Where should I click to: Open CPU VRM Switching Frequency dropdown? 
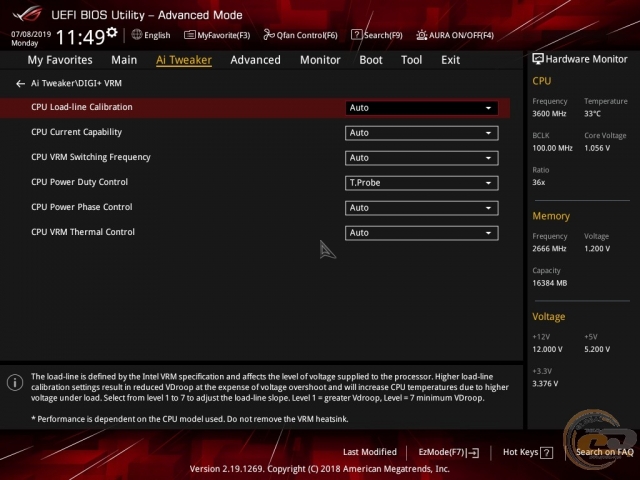tap(422, 158)
